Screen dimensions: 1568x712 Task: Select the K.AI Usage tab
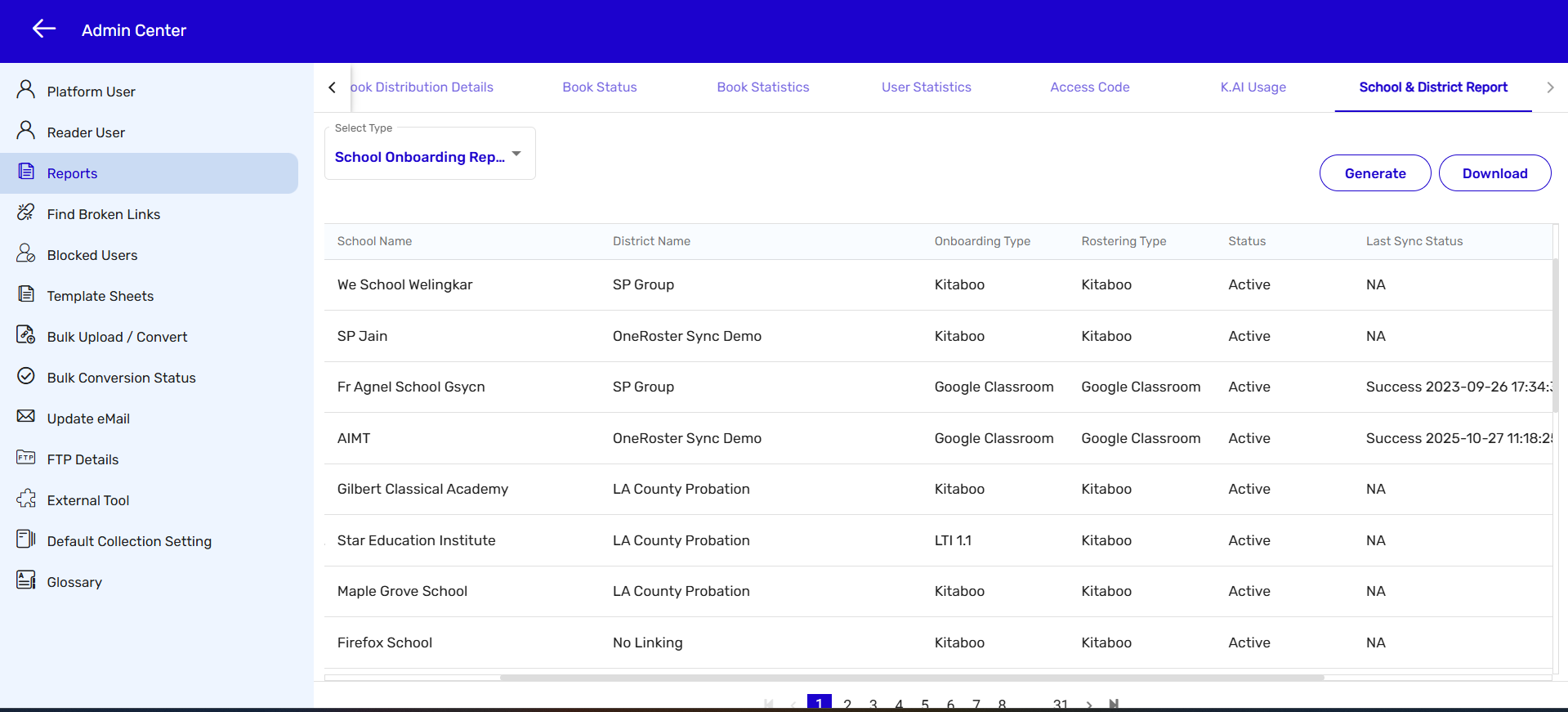1253,87
